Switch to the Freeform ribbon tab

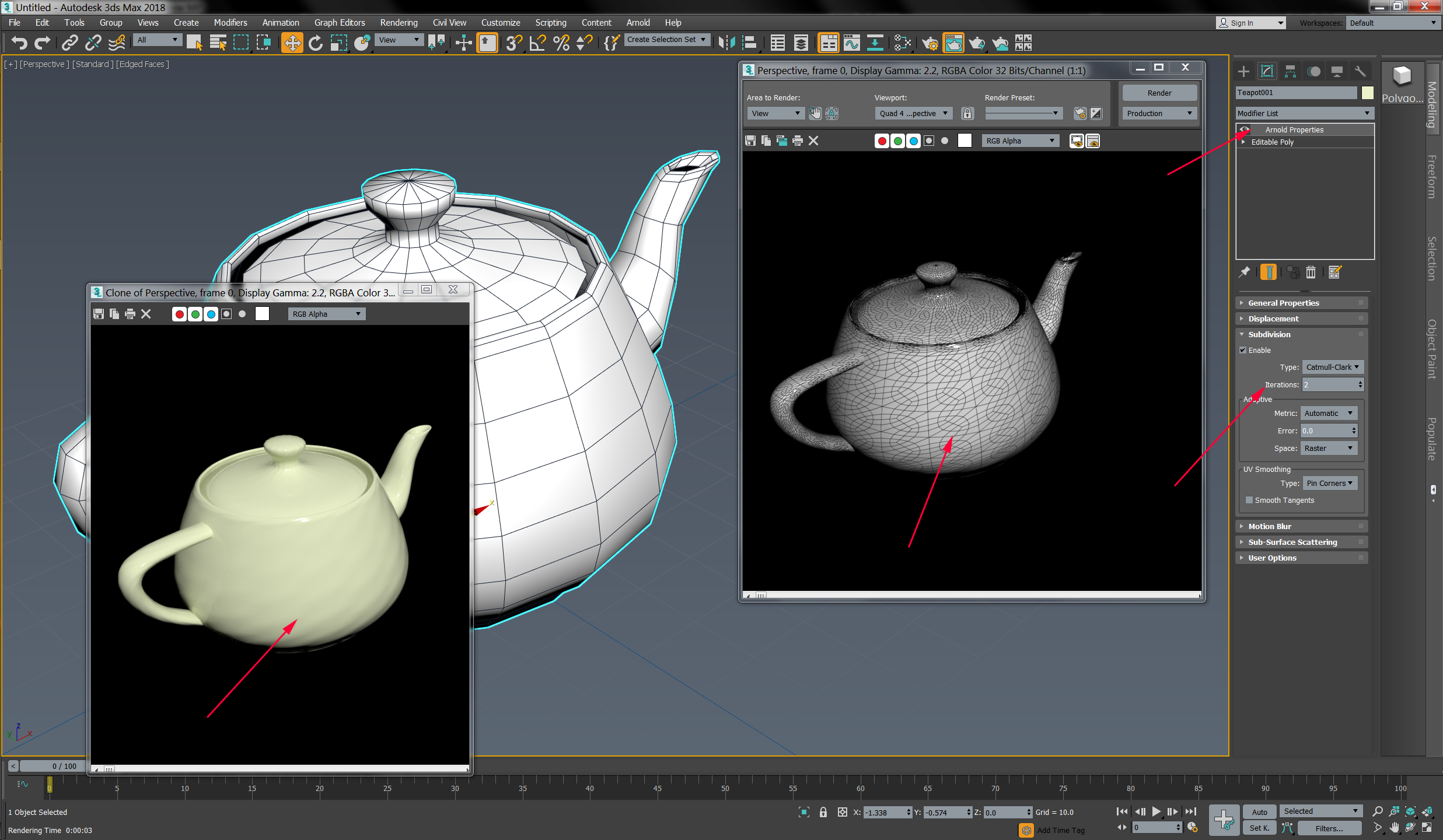pos(1432,175)
